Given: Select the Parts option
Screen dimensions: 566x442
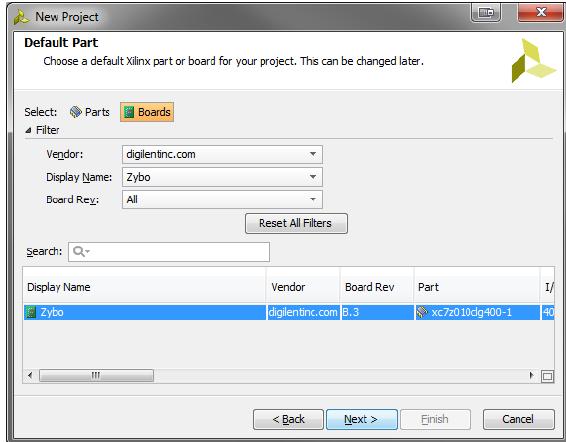Looking at the screenshot, I should [x=90, y=112].
